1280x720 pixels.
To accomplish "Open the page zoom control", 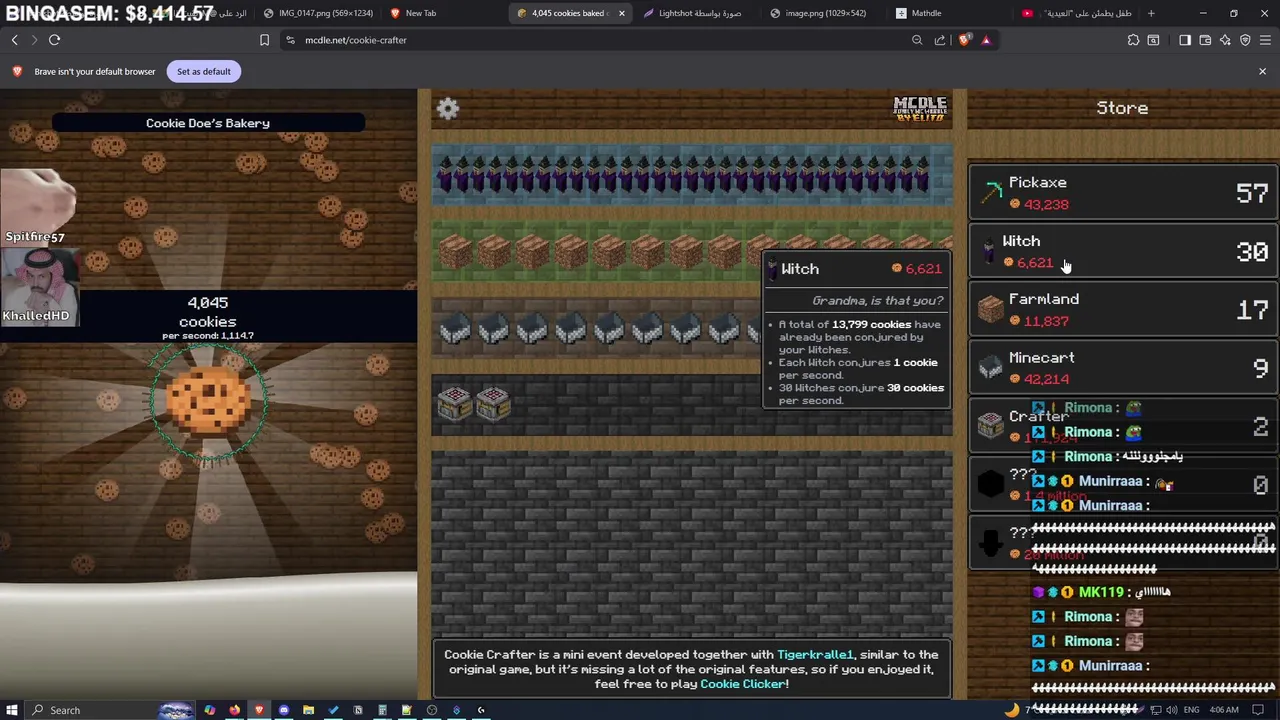I will click(x=917, y=40).
